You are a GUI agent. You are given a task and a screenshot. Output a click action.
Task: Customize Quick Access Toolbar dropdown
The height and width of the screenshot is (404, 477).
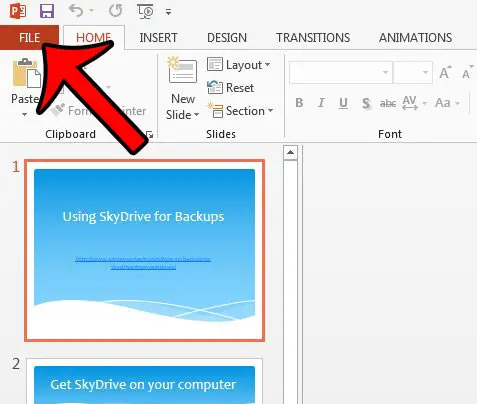point(168,13)
